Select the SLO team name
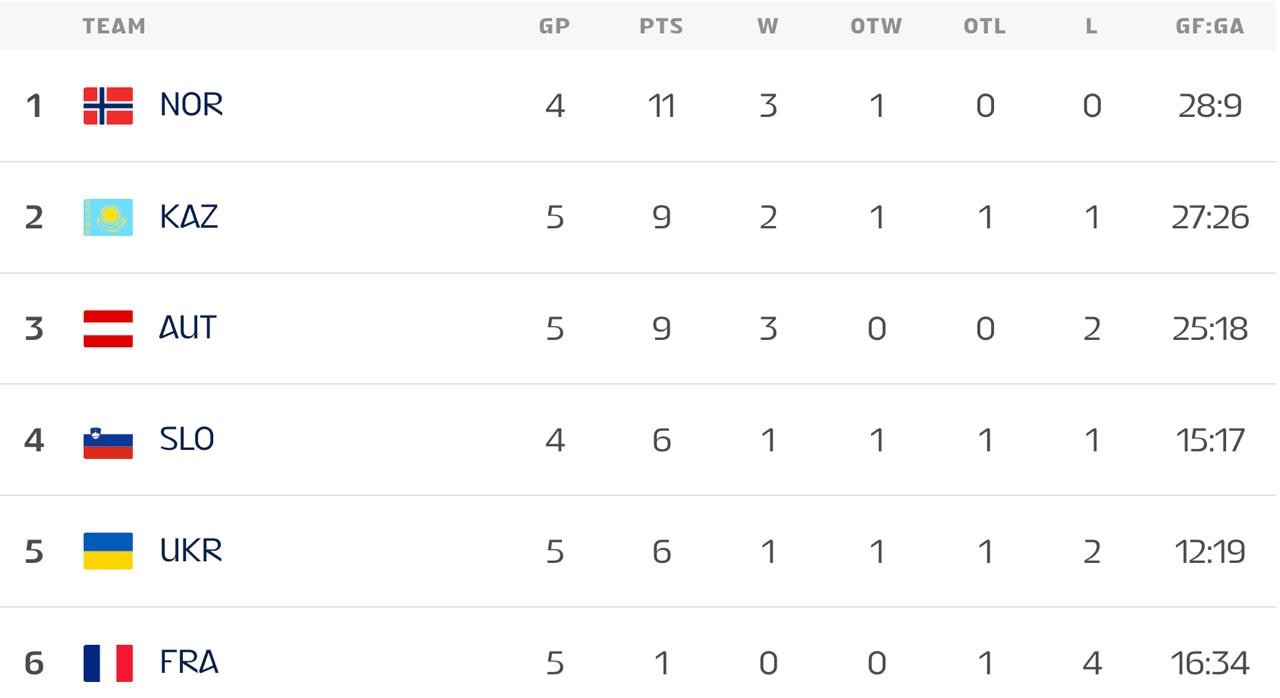 pos(187,440)
